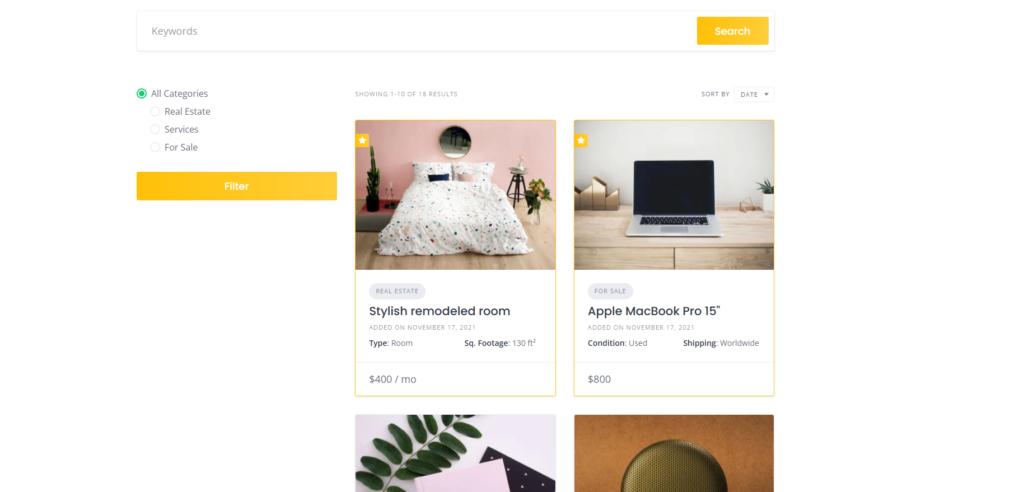The image size is (1024, 492).
Task: Open the green leaf plant listing image
Action: click(x=455, y=453)
